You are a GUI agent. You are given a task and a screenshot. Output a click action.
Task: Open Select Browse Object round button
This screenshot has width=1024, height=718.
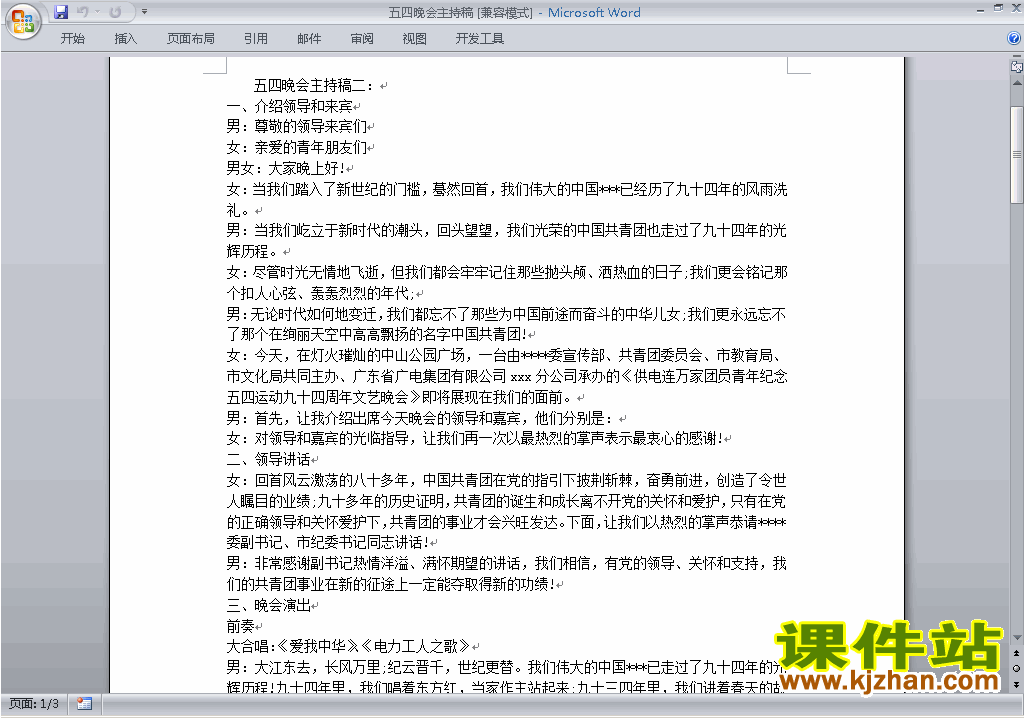(1017, 668)
